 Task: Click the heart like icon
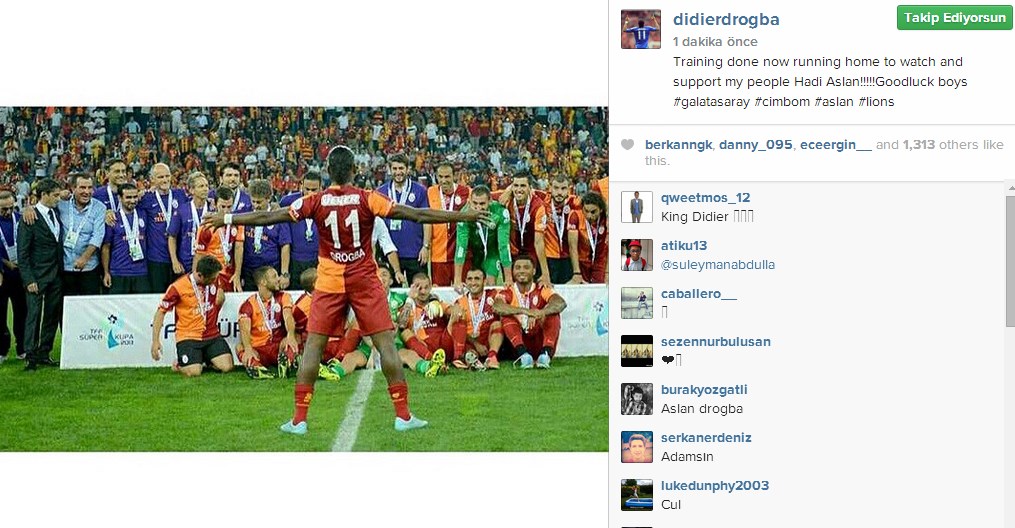(x=627, y=144)
